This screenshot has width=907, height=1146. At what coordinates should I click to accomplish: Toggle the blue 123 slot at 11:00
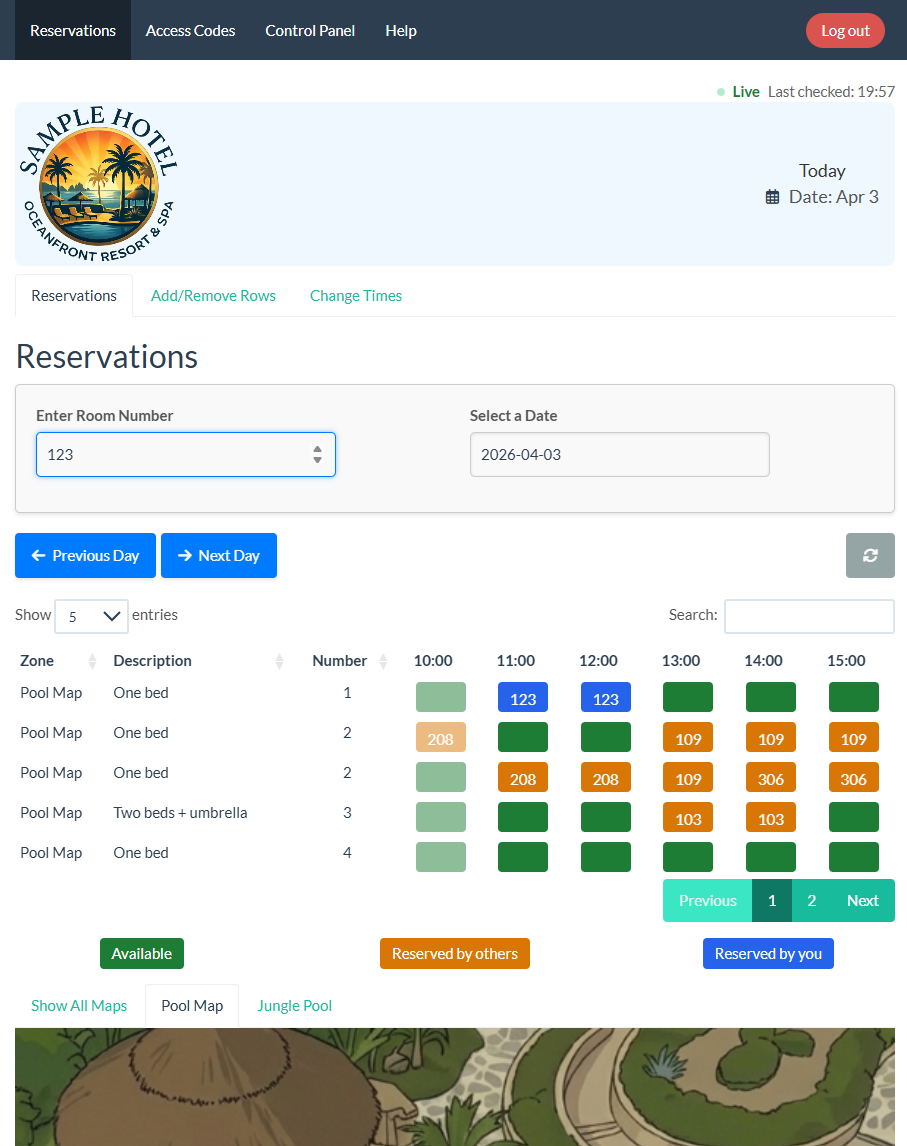pos(523,697)
